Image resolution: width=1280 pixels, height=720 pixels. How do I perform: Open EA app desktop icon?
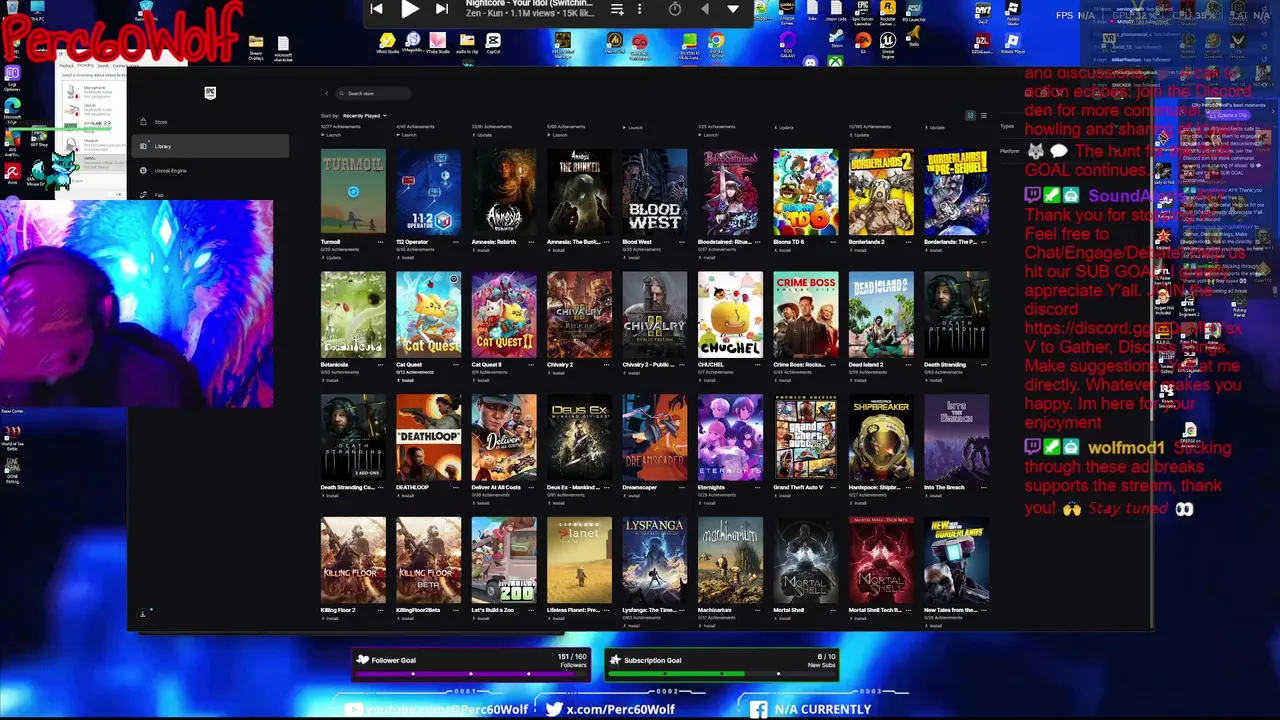(x=863, y=42)
